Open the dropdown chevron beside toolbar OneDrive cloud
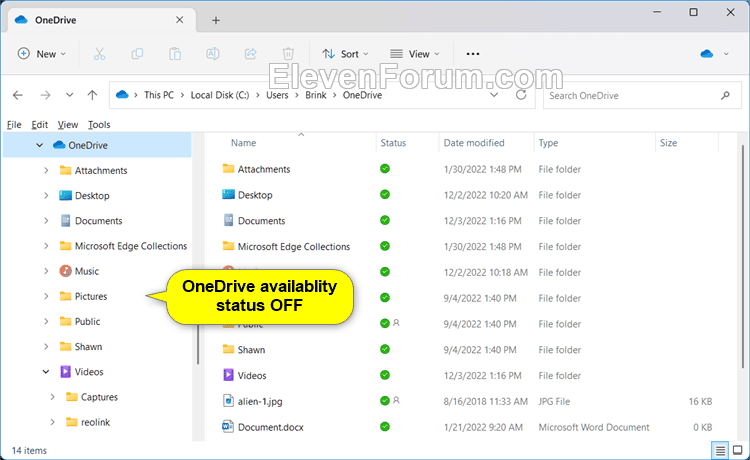 726,54
